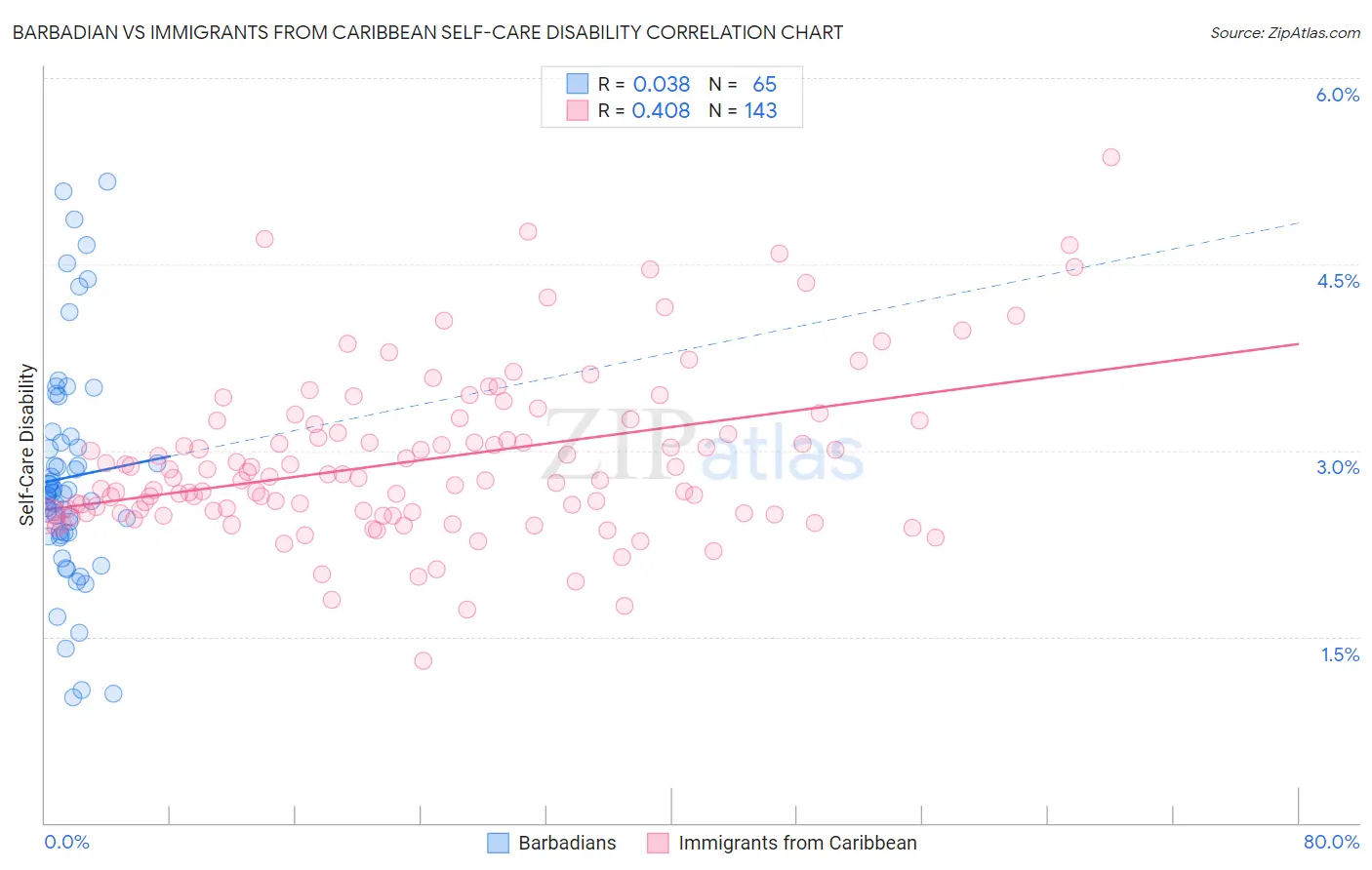Click the topmost blue data point near 5.2%

click(x=107, y=181)
